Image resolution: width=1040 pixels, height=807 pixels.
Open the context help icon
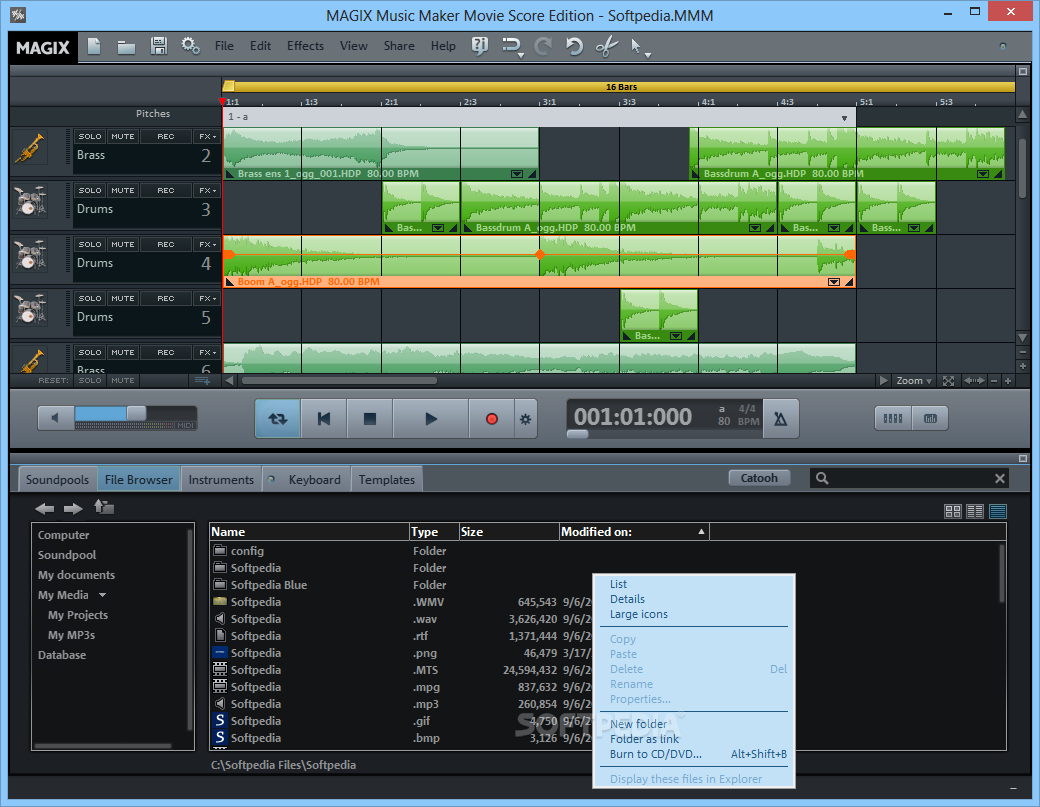click(x=480, y=46)
